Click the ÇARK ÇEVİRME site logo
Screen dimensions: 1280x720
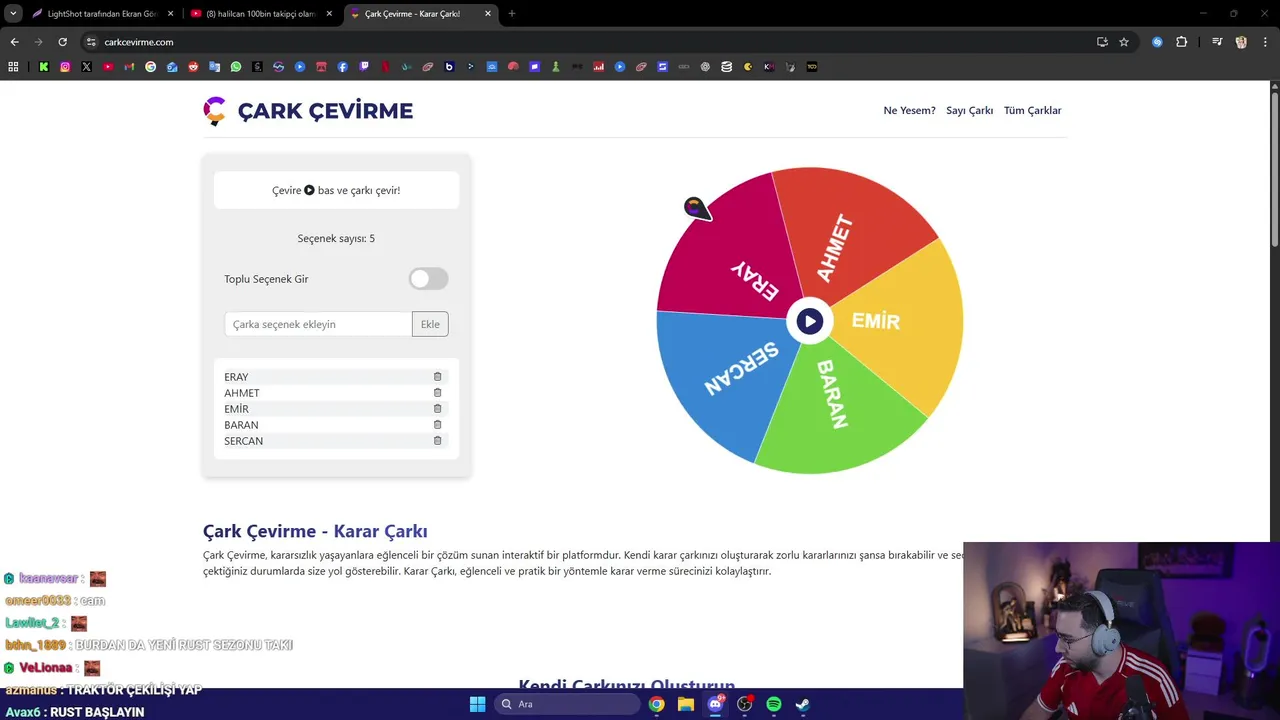(308, 110)
